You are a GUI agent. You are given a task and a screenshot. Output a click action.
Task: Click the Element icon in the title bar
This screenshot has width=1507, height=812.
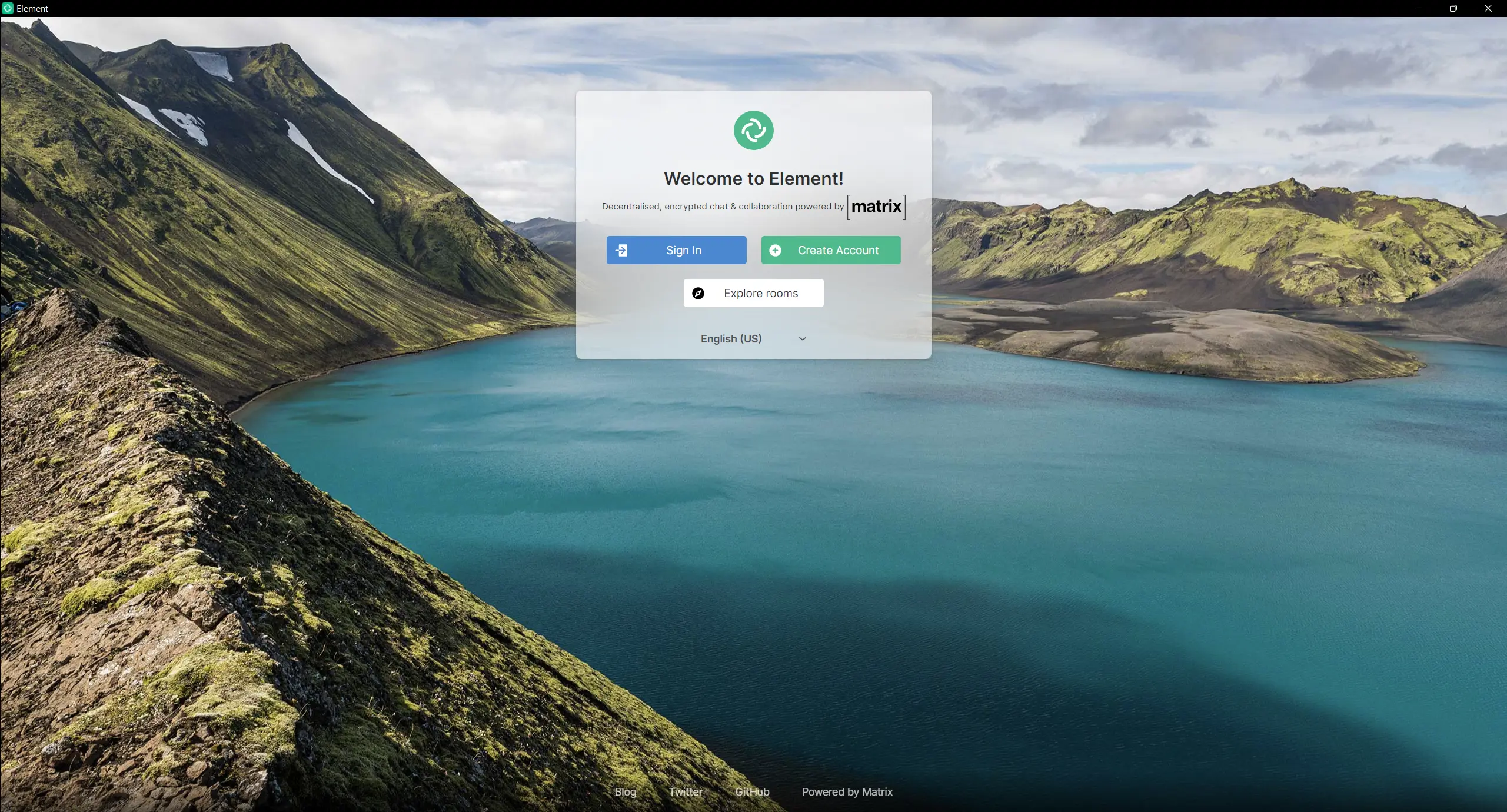[8, 8]
